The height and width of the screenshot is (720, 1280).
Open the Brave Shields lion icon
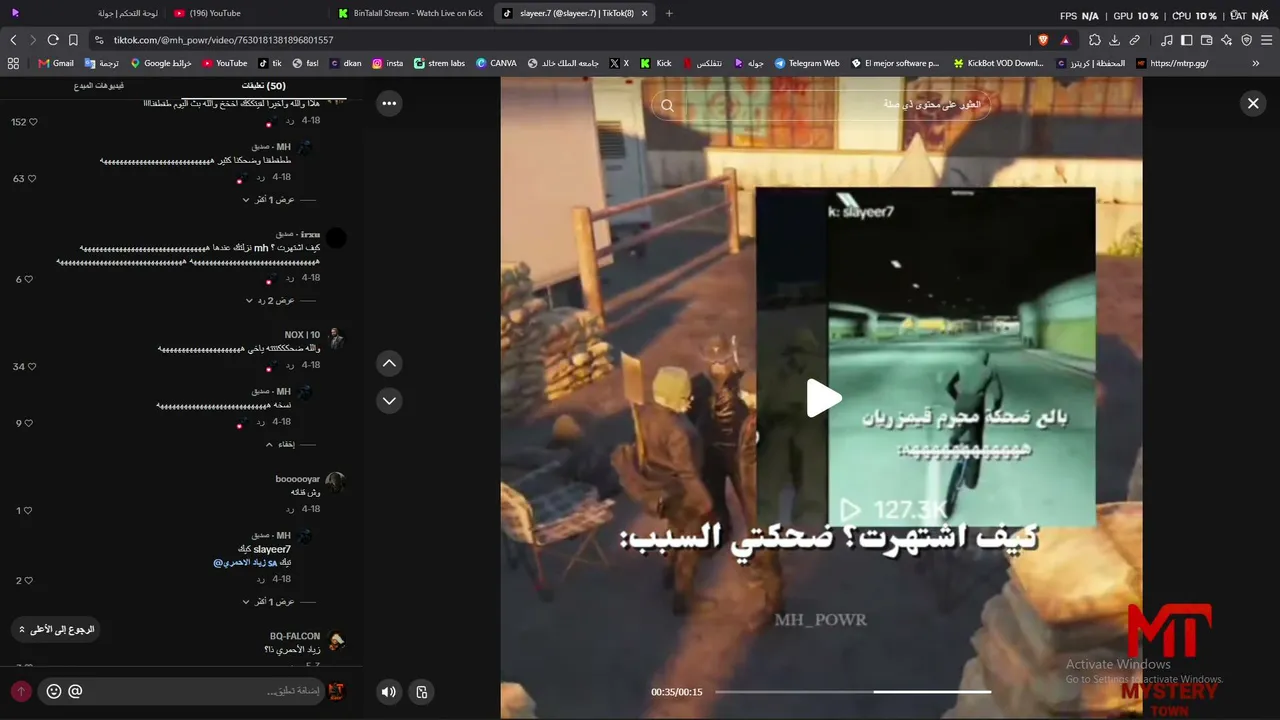pyautogui.click(x=1043, y=40)
